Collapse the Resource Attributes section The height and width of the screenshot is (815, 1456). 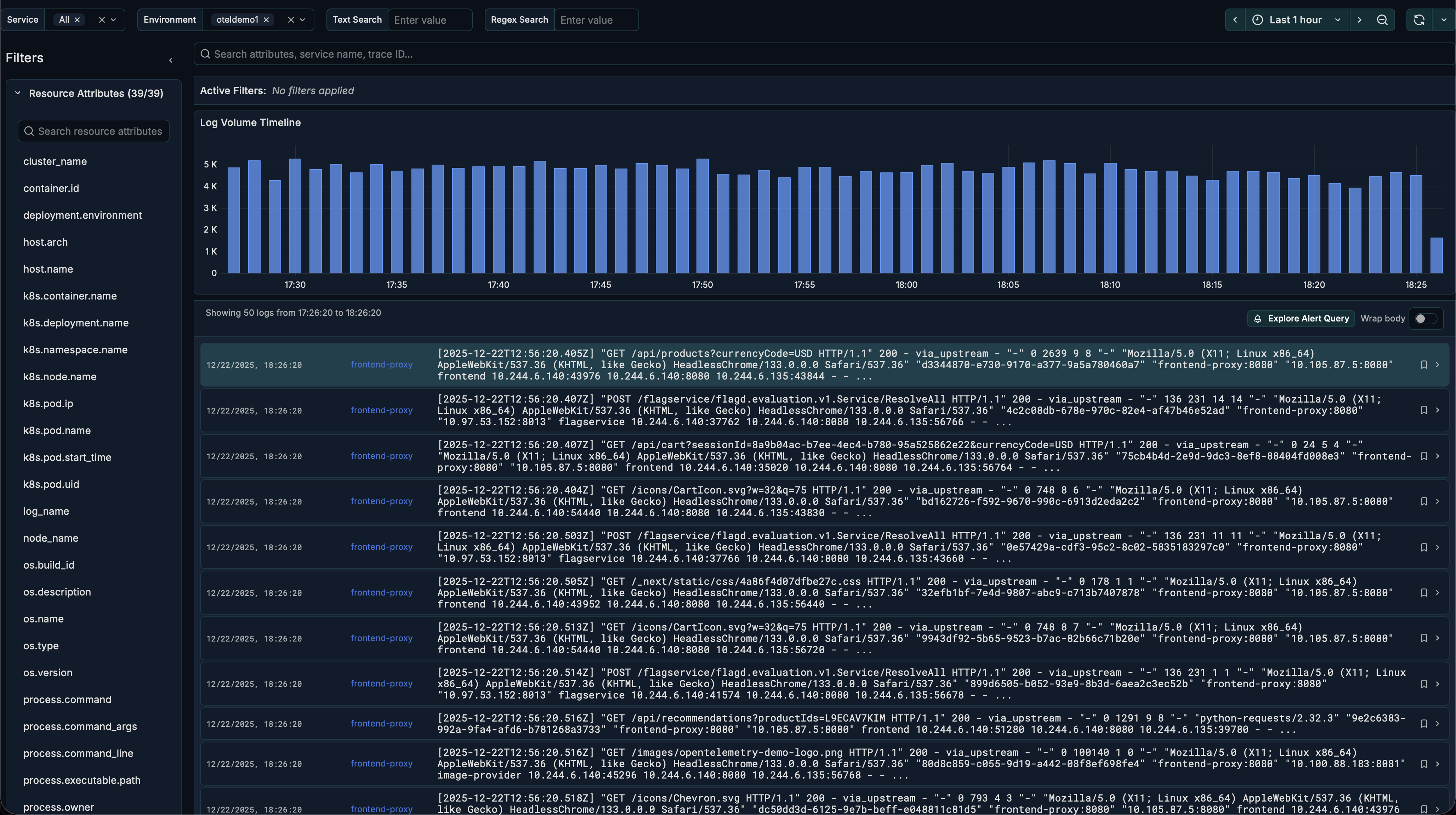pos(17,93)
